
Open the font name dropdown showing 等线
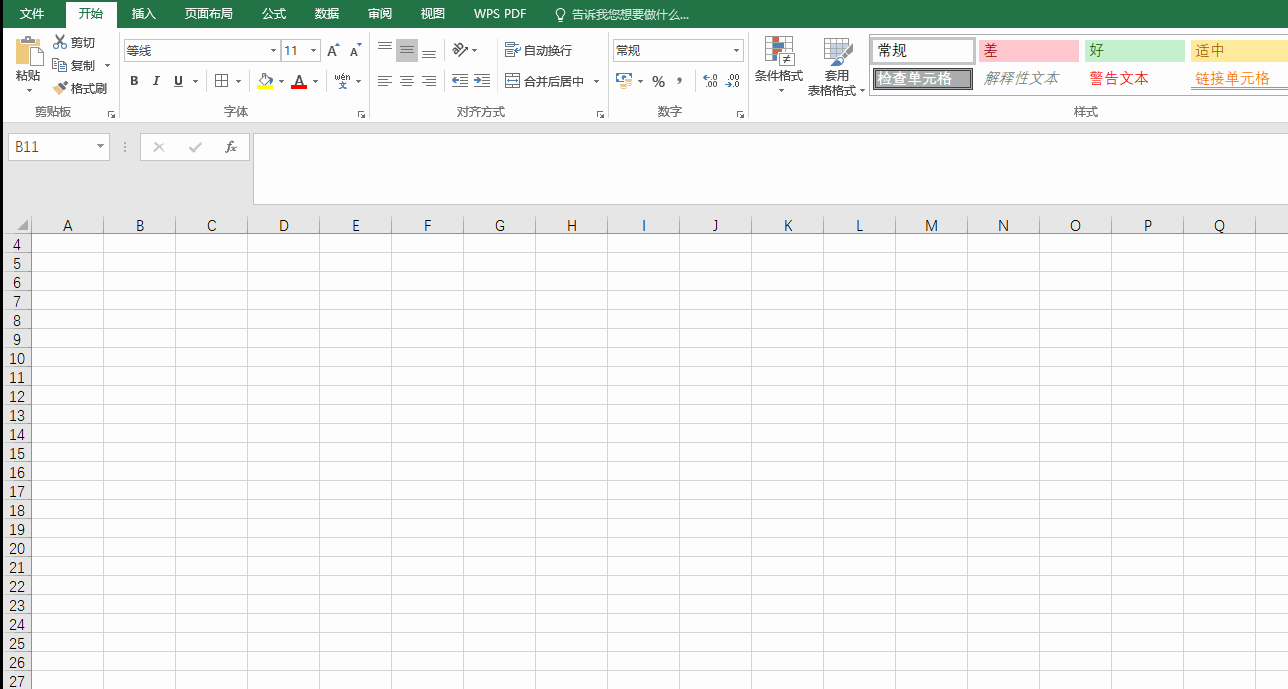[273, 51]
